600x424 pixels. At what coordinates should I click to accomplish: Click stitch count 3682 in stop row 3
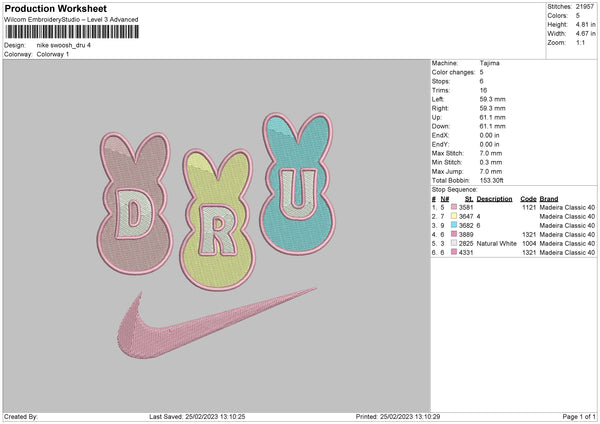(x=466, y=226)
